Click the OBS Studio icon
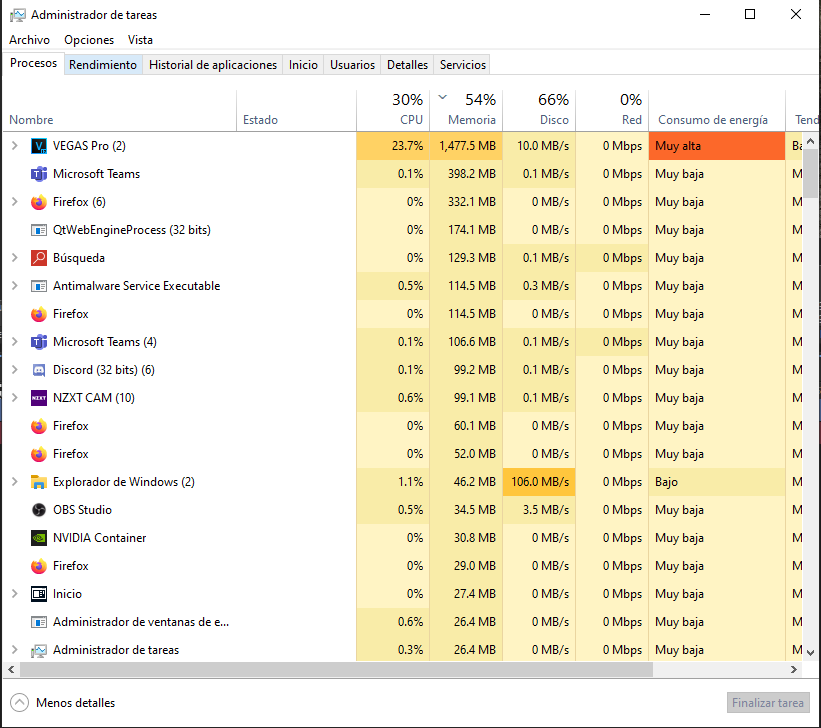 (39, 510)
